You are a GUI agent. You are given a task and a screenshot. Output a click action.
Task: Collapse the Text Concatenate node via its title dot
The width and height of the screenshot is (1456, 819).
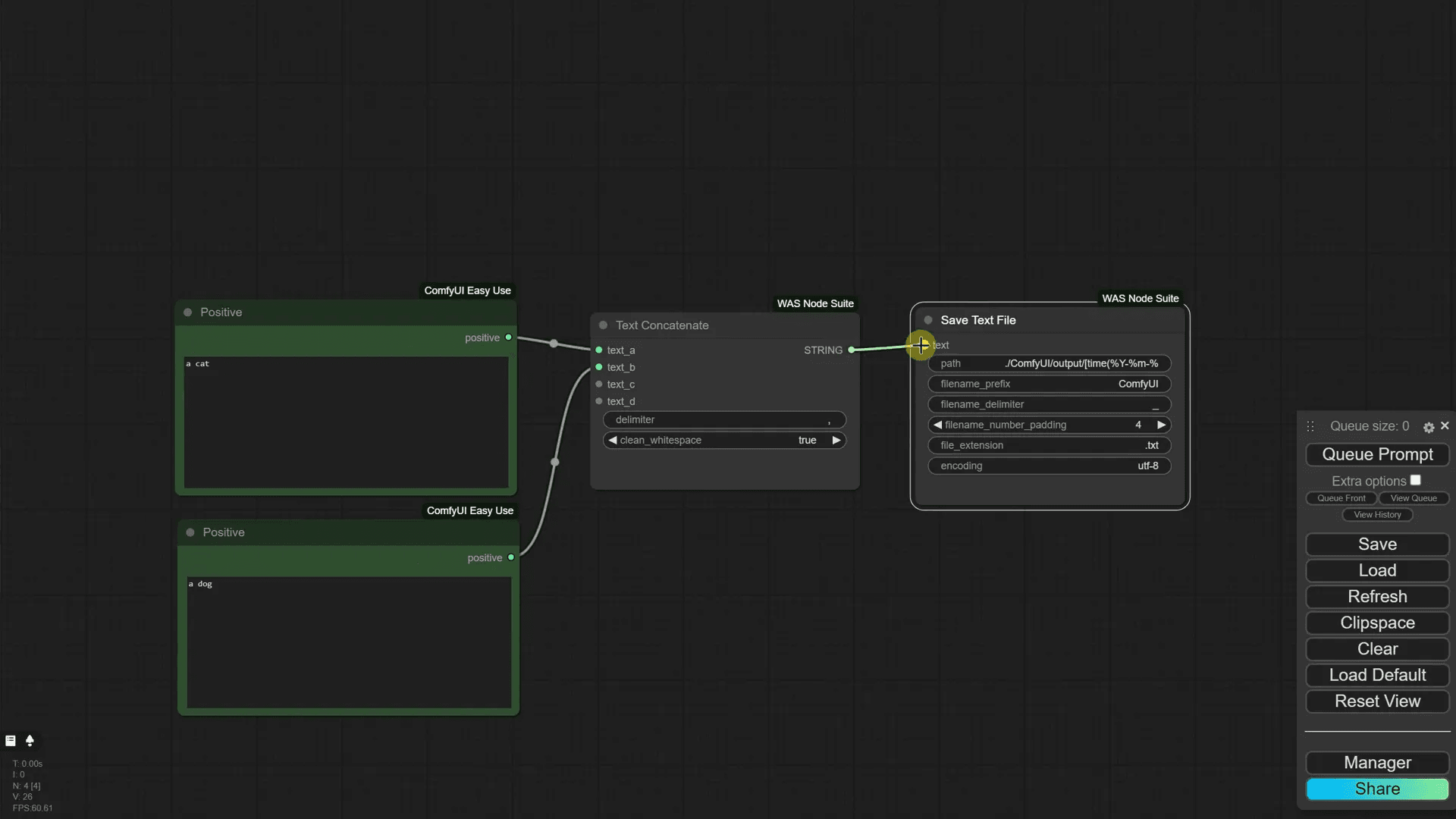coord(603,325)
